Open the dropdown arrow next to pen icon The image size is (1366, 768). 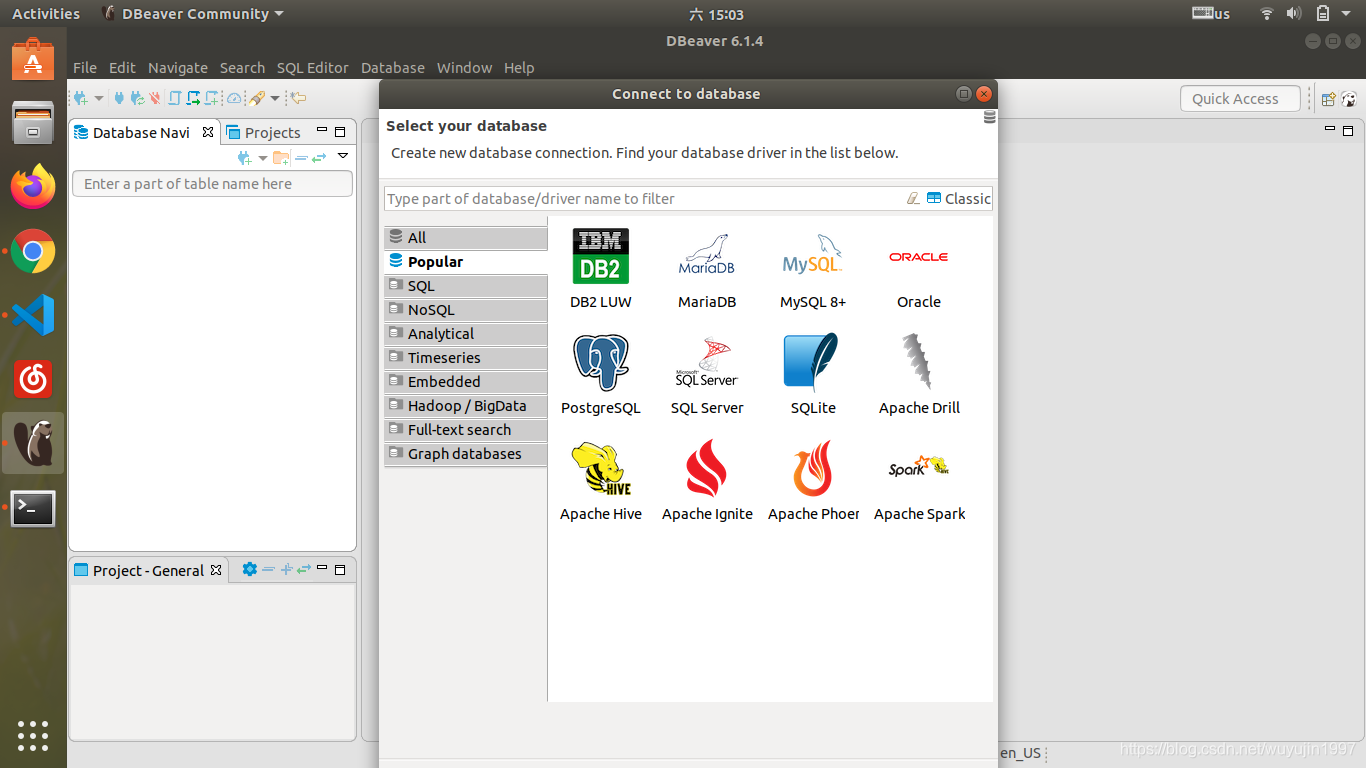click(274, 98)
